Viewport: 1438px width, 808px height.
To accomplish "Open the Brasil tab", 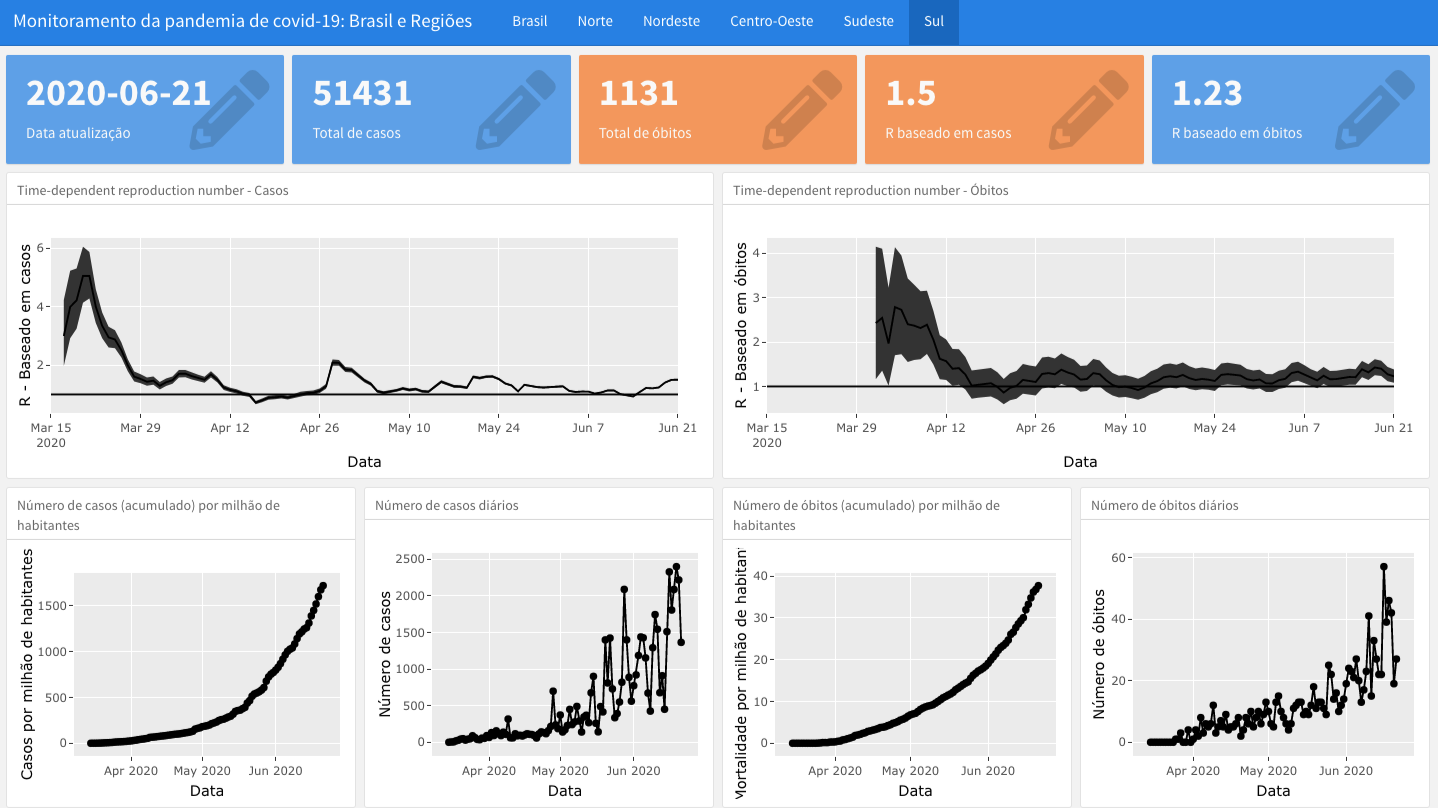I will [529, 21].
